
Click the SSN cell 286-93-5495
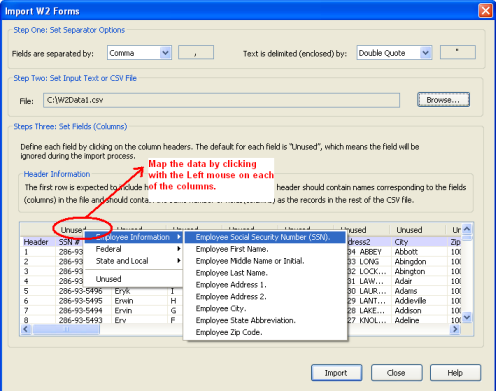(80, 301)
